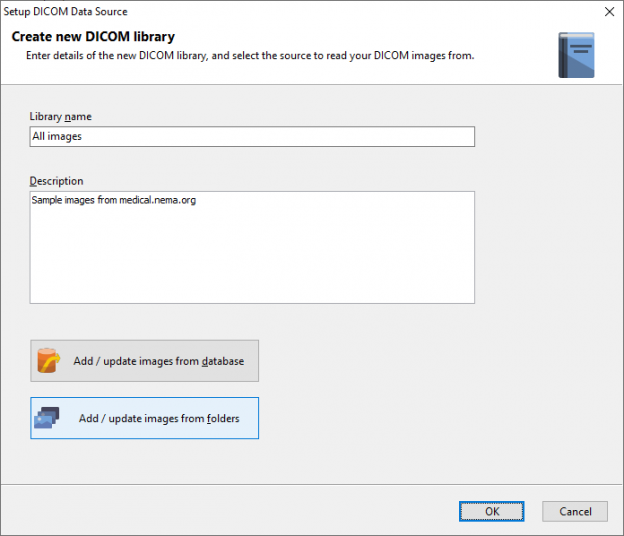Click the Library name input field
624x536 pixels.
point(252,136)
